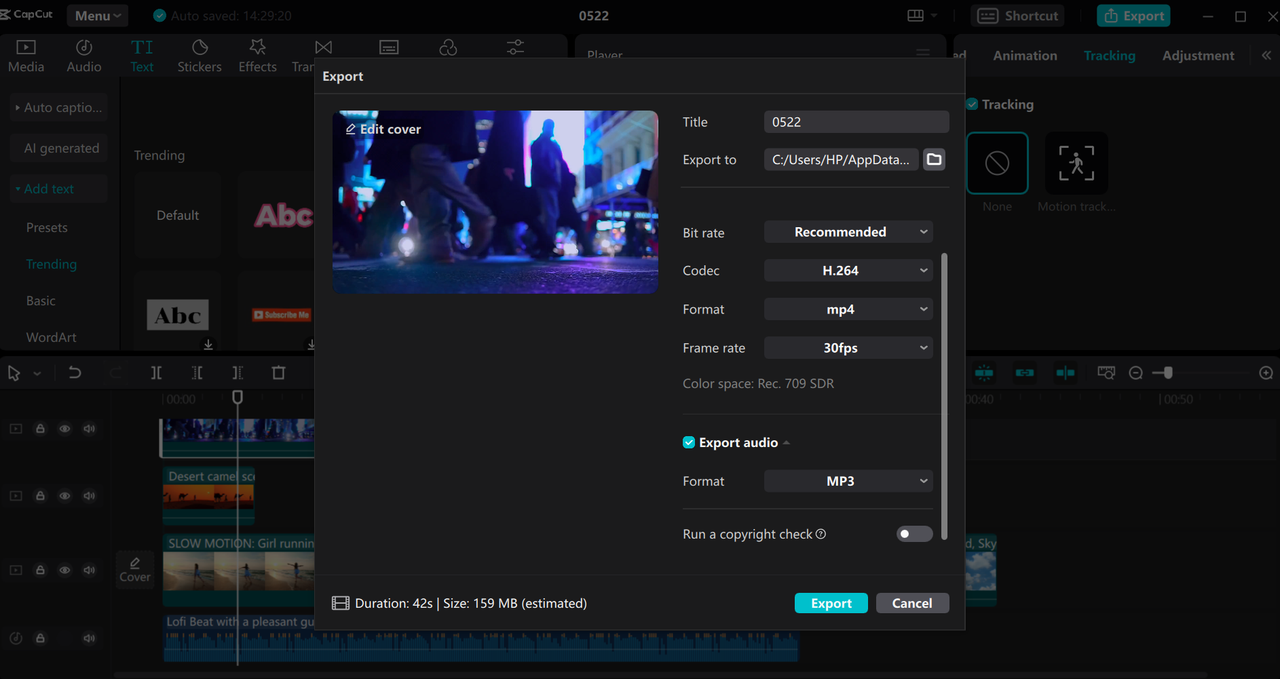
Task: Hide the Desert camel track eye icon
Action: [x=65, y=496]
